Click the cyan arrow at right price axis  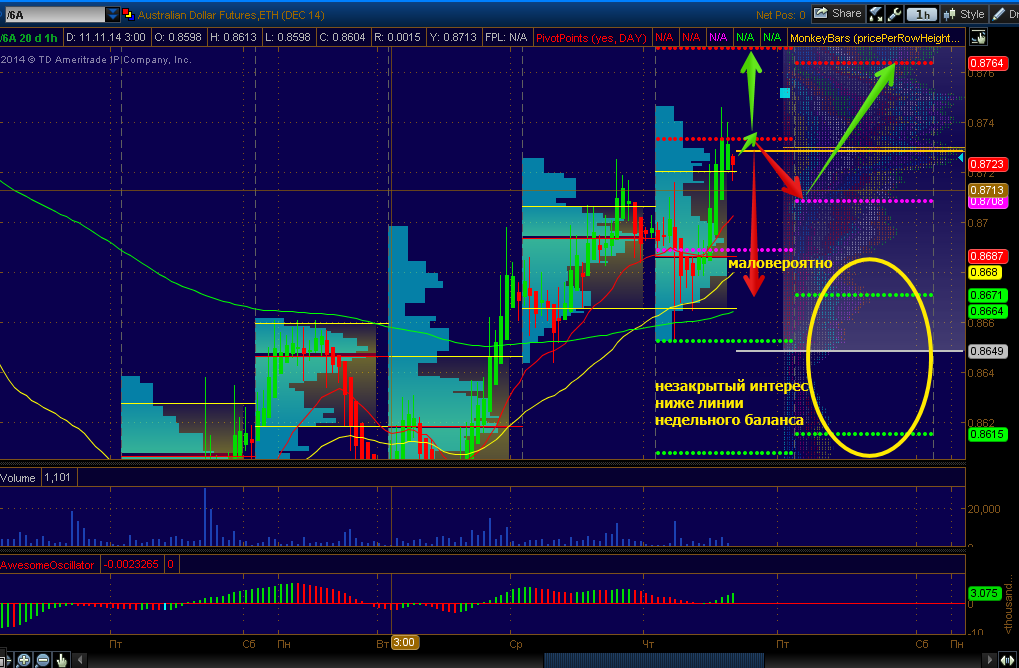coord(961,157)
